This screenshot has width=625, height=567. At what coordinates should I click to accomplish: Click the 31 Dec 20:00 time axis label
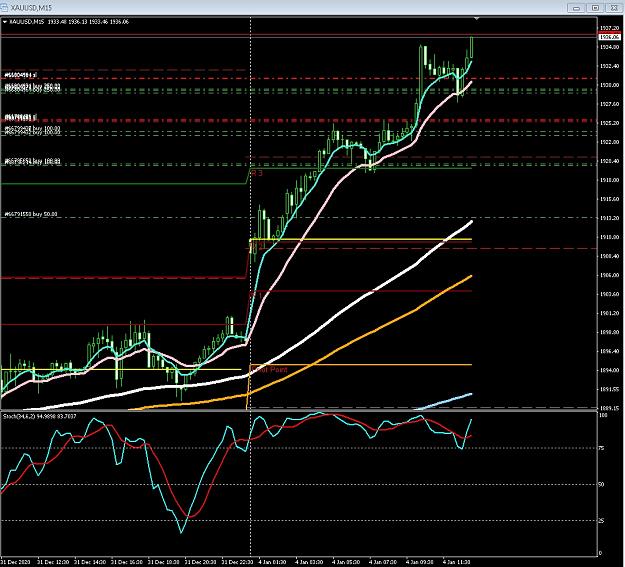point(200,562)
